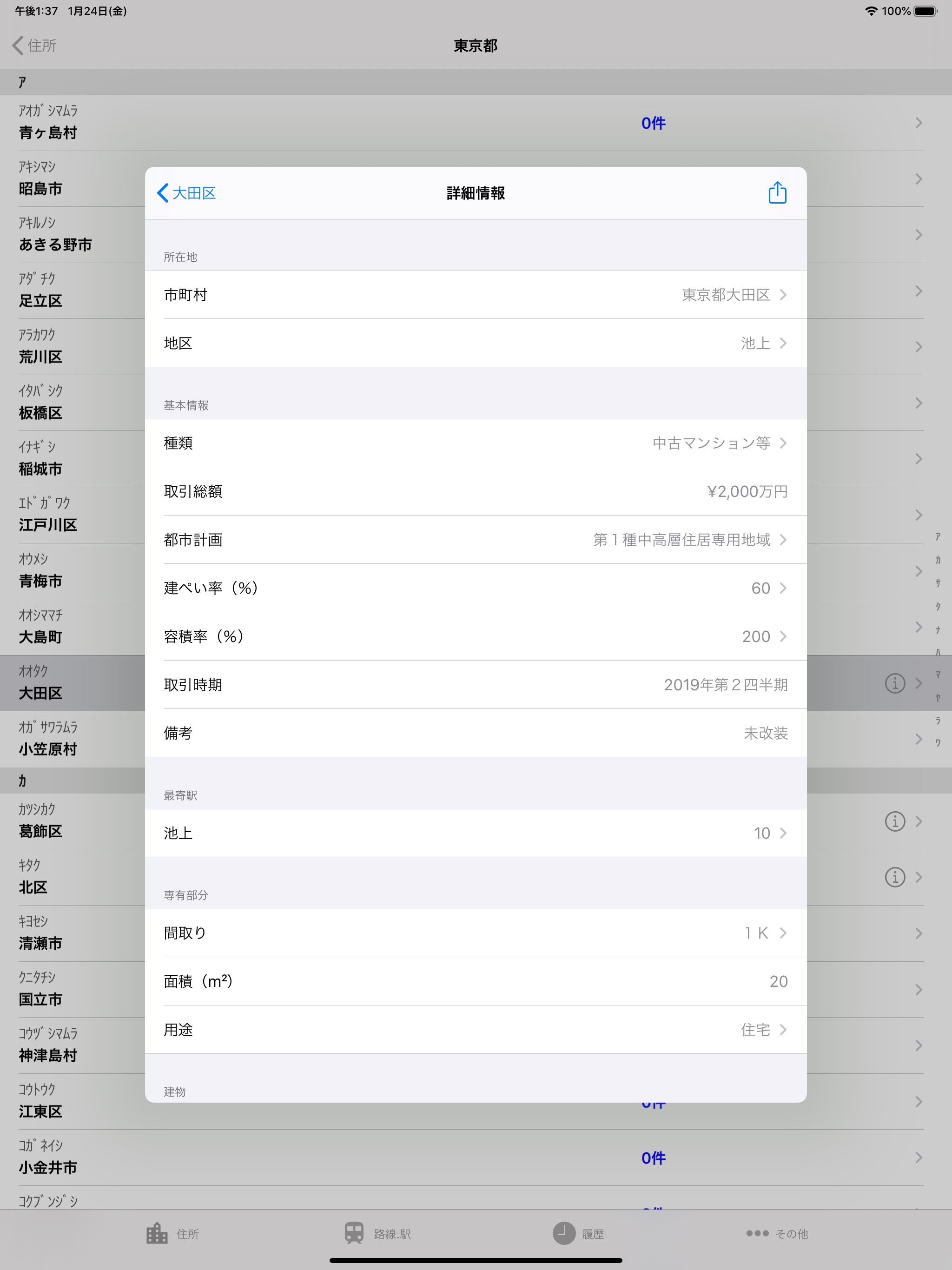Expand the 地区 池上 row

coord(476,343)
